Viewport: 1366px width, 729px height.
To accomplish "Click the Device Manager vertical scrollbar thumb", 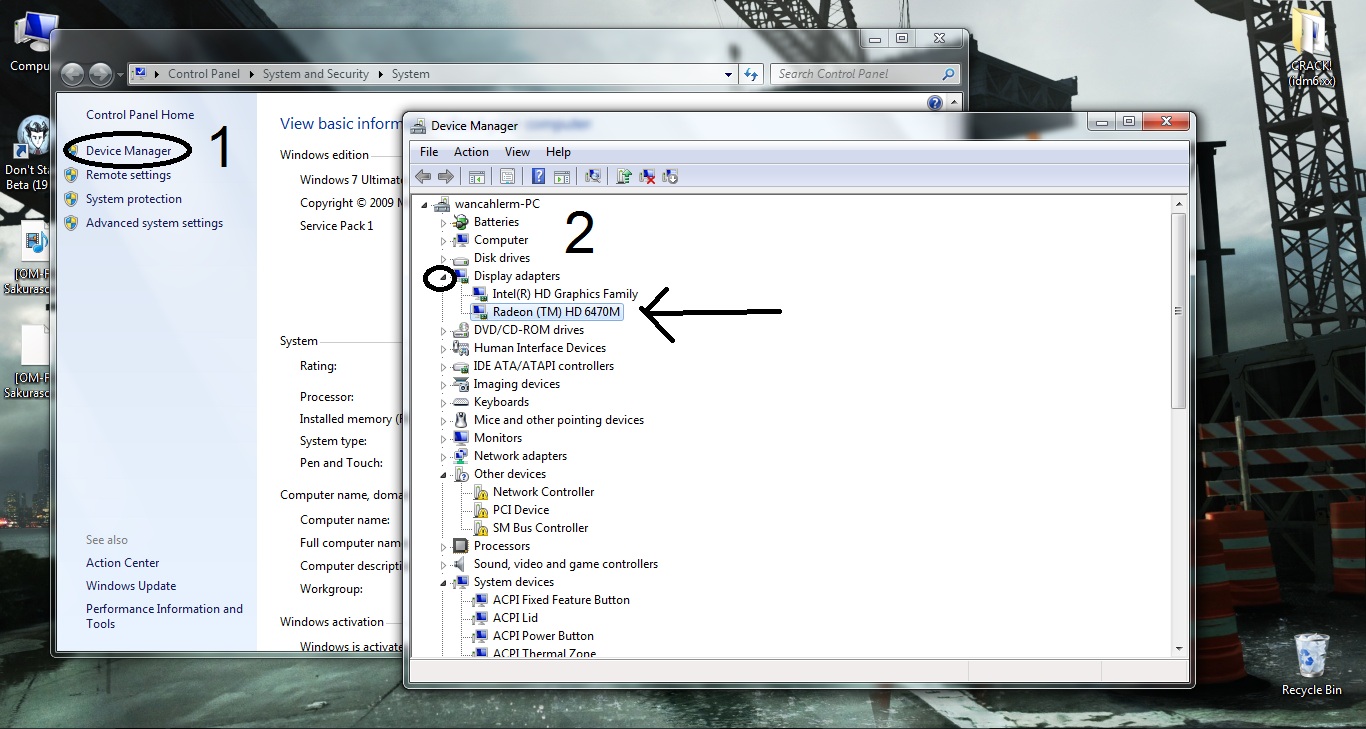I will click(1178, 310).
